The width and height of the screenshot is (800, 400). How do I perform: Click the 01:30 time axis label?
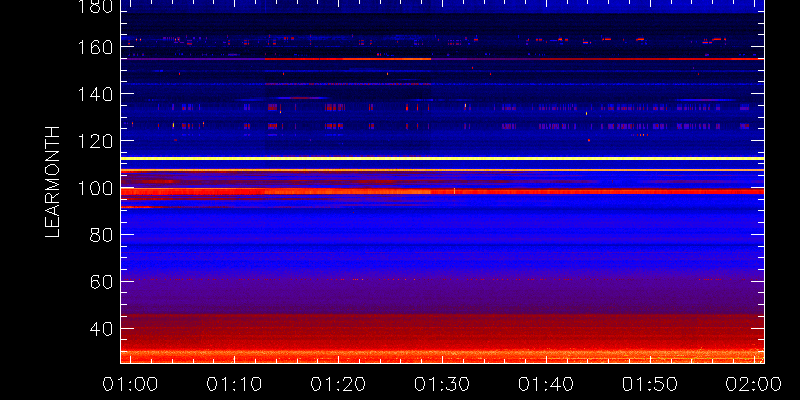(442, 384)
